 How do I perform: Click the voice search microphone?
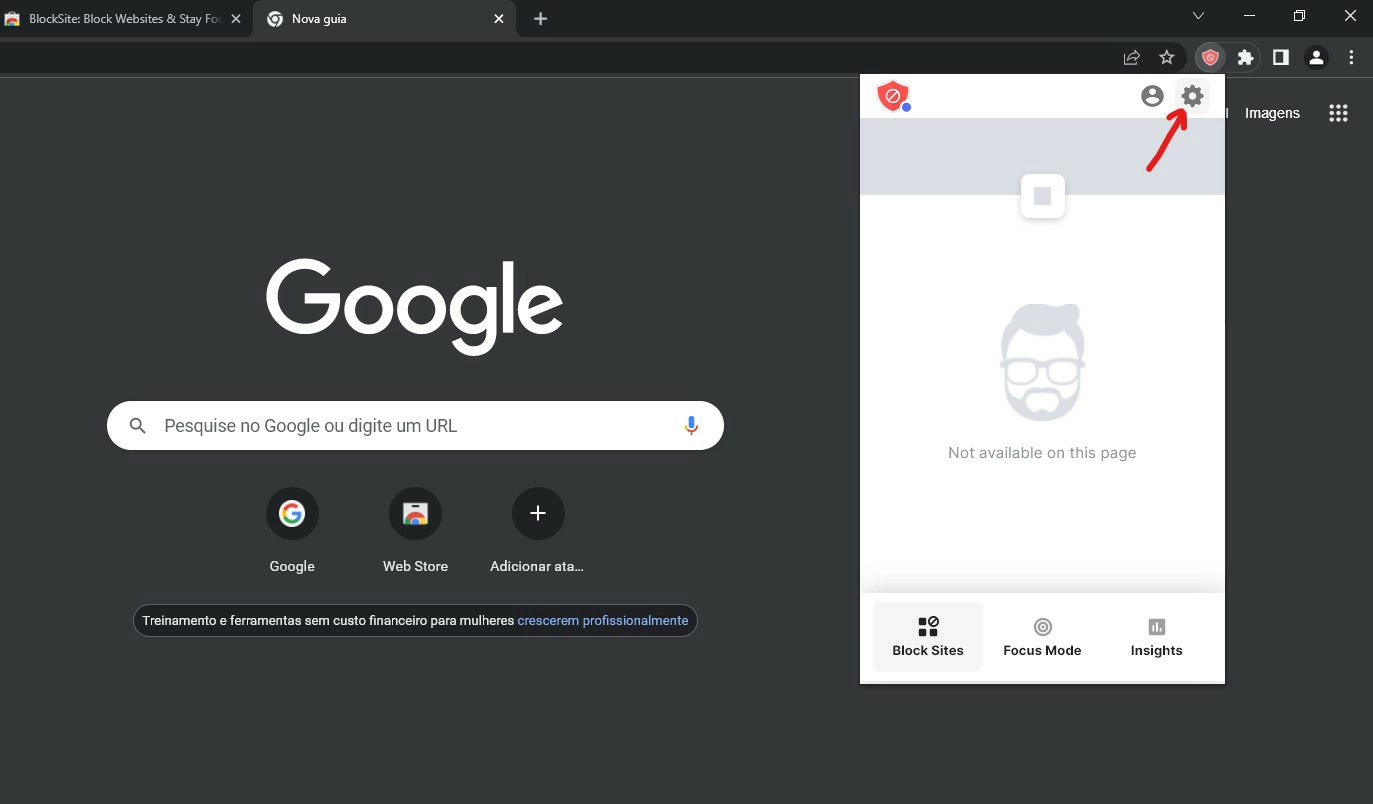pos(691,425)
